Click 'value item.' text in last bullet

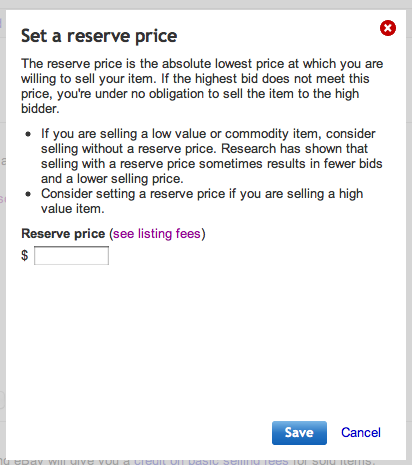point(73,209)
